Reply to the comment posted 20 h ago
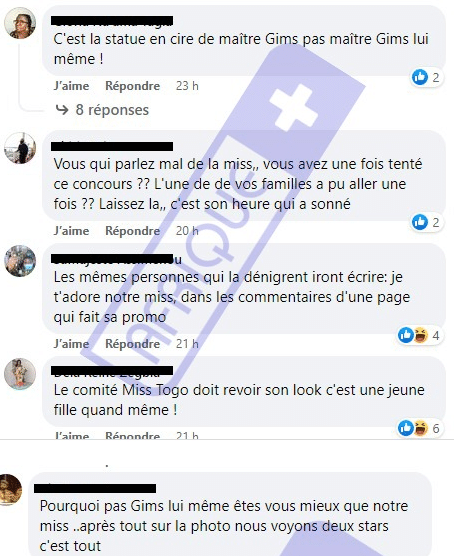Viewport: 457px width, 556px height. pyautogui.click(x=133, y=231)
